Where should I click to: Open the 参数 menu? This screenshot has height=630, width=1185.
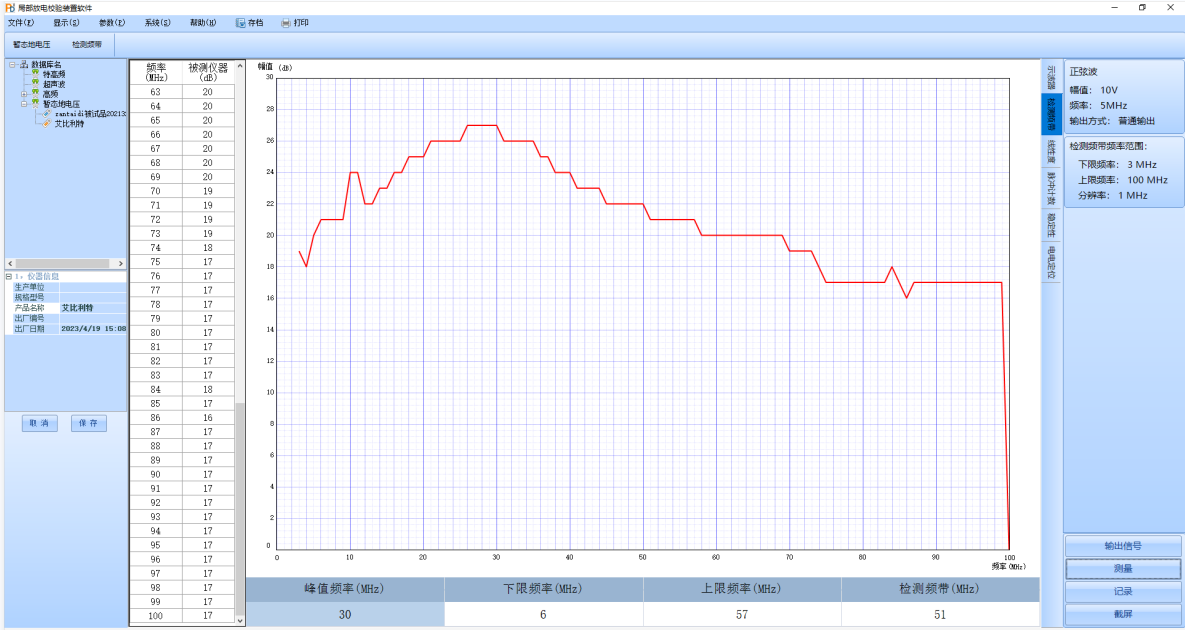[x=112, y=22]
